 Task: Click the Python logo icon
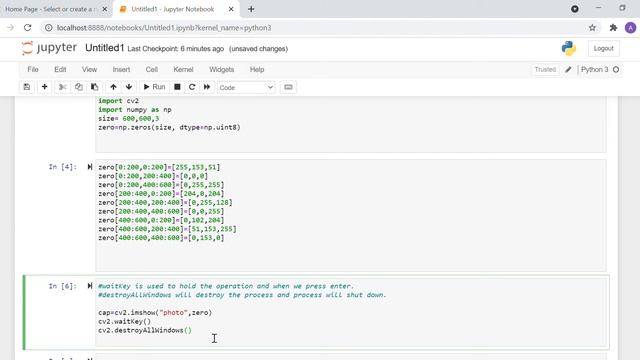(569, 48)
